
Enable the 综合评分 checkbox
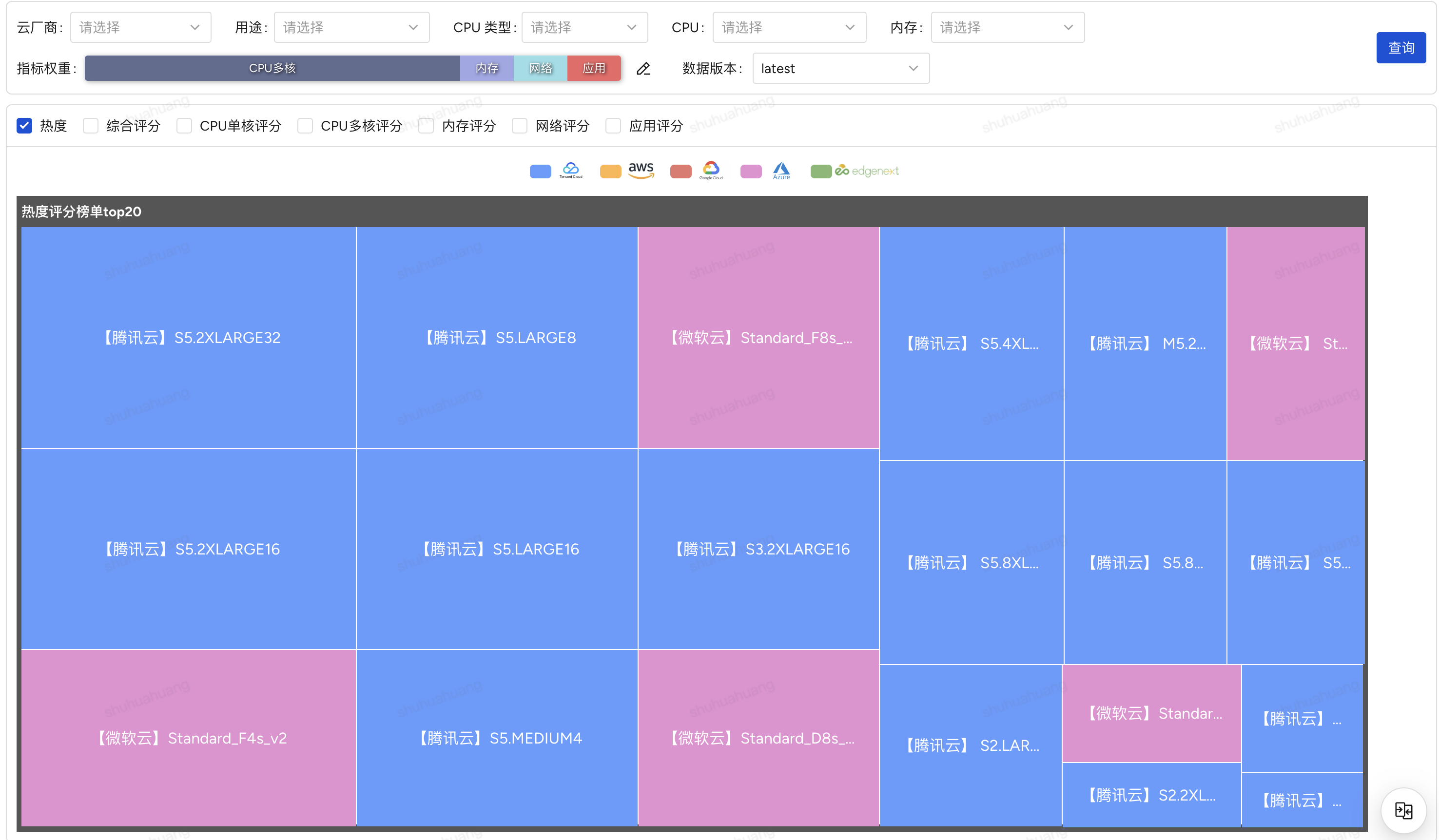[91, 126]
